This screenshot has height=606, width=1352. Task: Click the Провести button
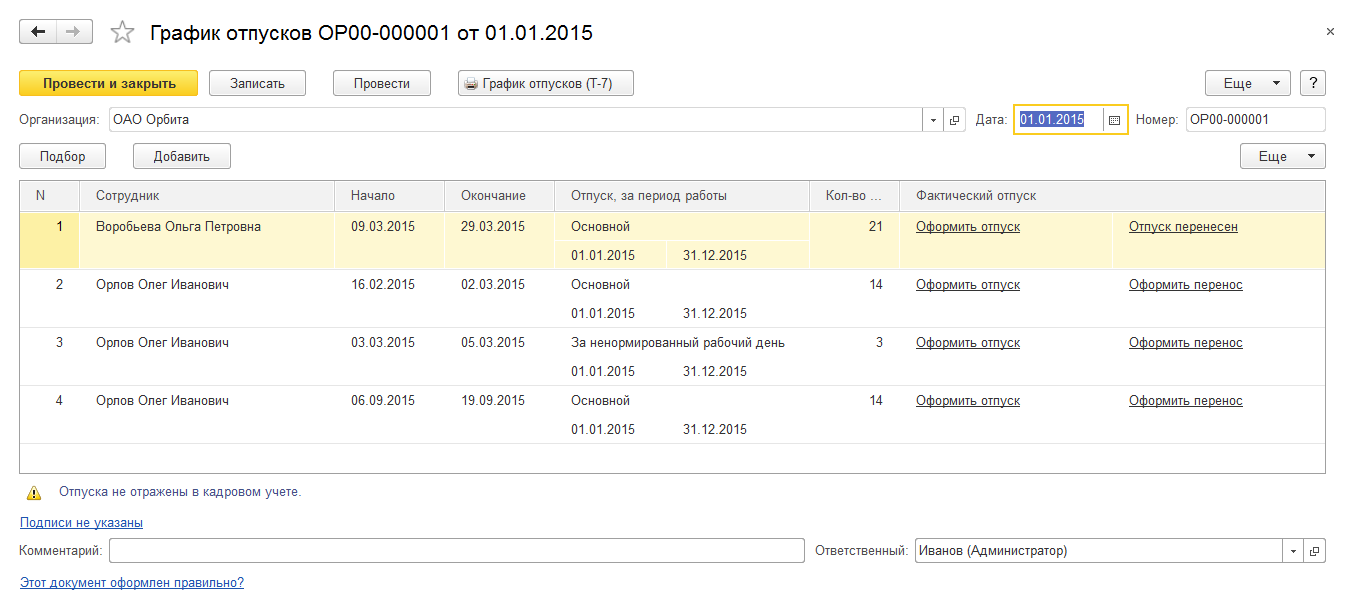click(382, 83)
